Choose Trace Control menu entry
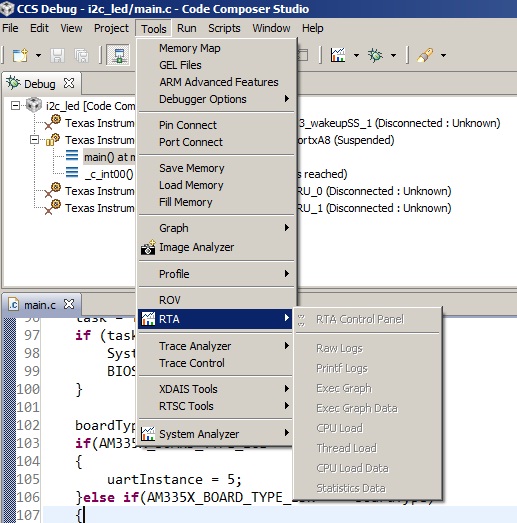Image resolution: width=517 pixels, height=523 pixels. [216, 363]
